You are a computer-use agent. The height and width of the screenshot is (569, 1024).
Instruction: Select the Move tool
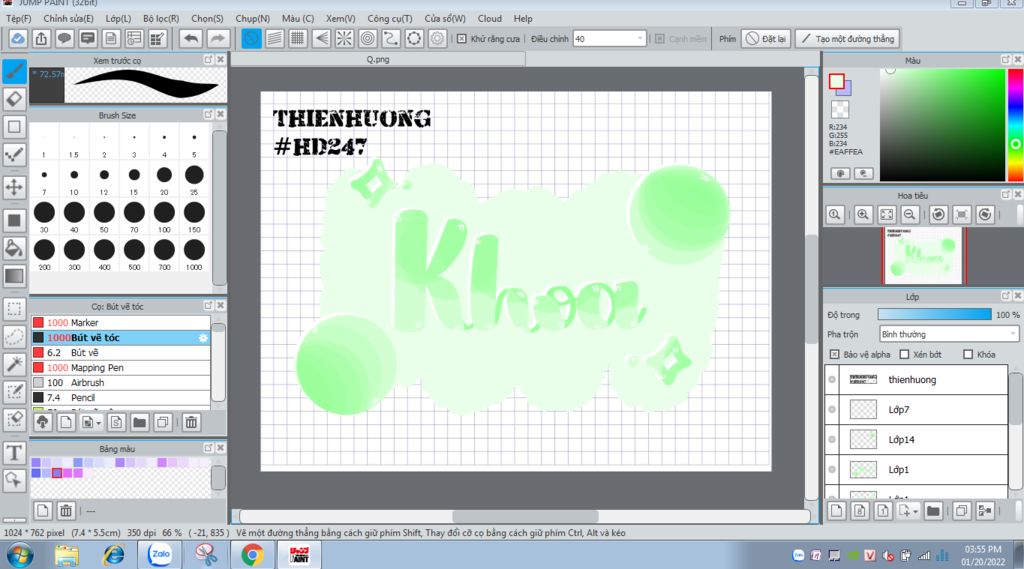[14, 187]
